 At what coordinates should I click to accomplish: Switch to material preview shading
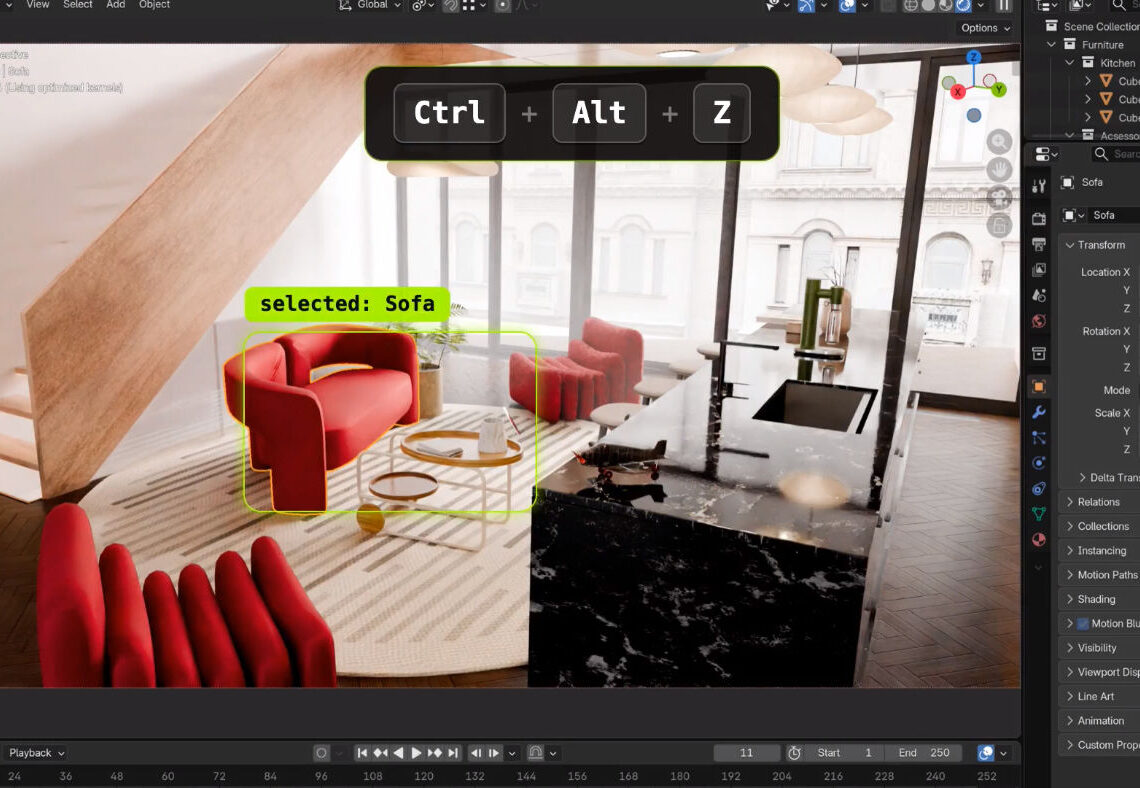[x=946, y=6]
